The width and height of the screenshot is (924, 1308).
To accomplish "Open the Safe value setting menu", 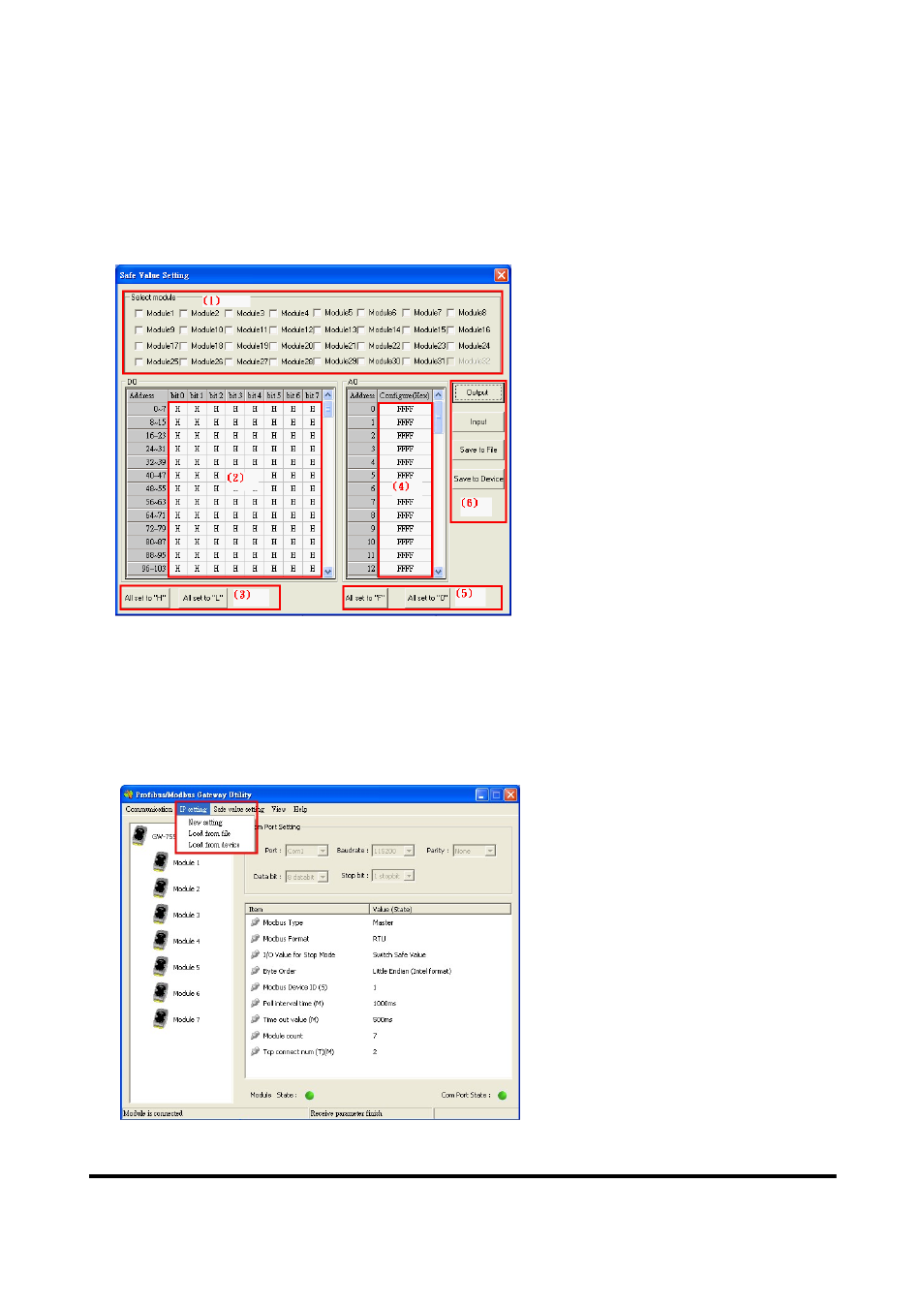I will tap(238, 809).
